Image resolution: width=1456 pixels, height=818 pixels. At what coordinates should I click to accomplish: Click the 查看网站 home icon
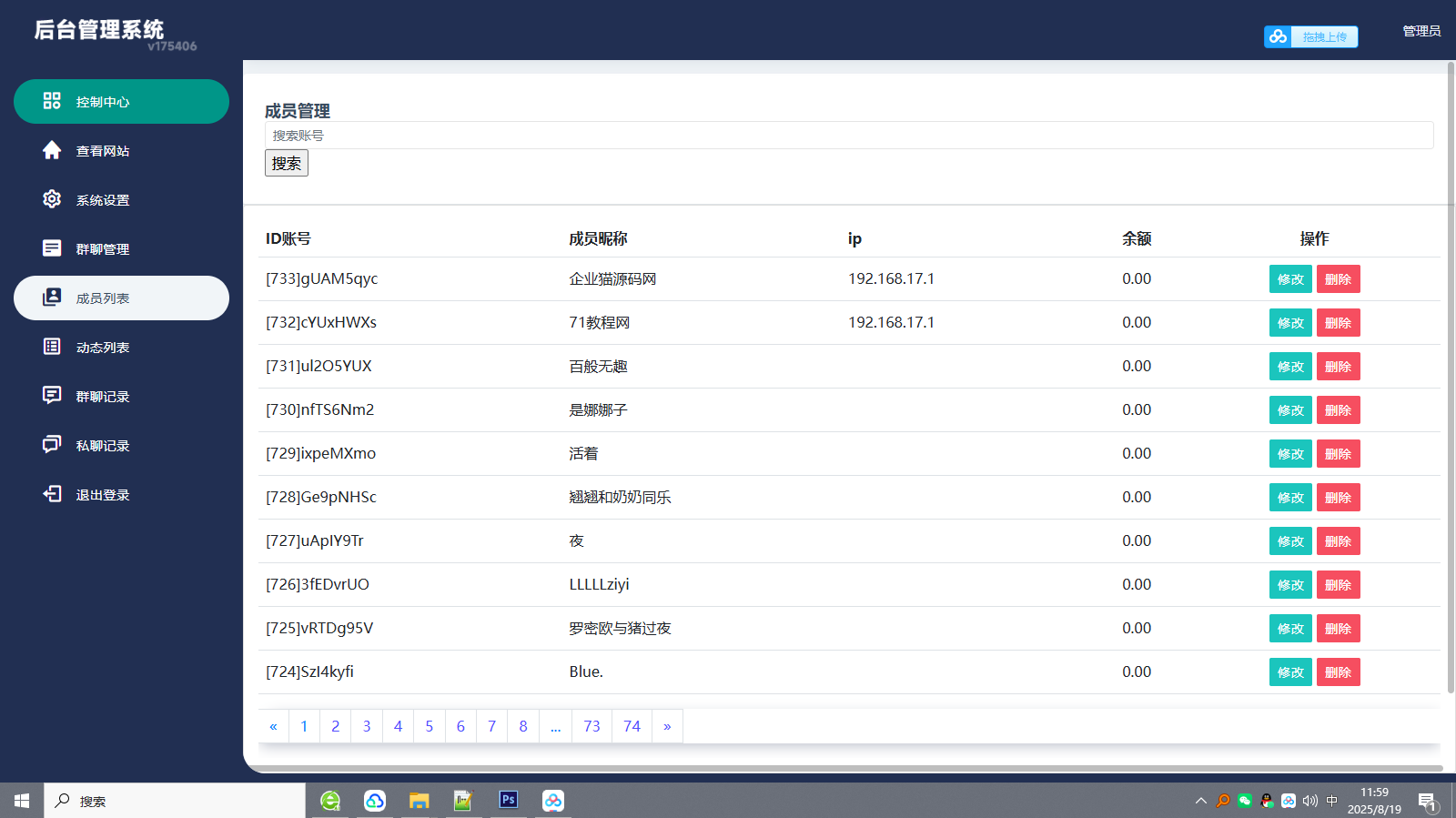tap(52, 150)
